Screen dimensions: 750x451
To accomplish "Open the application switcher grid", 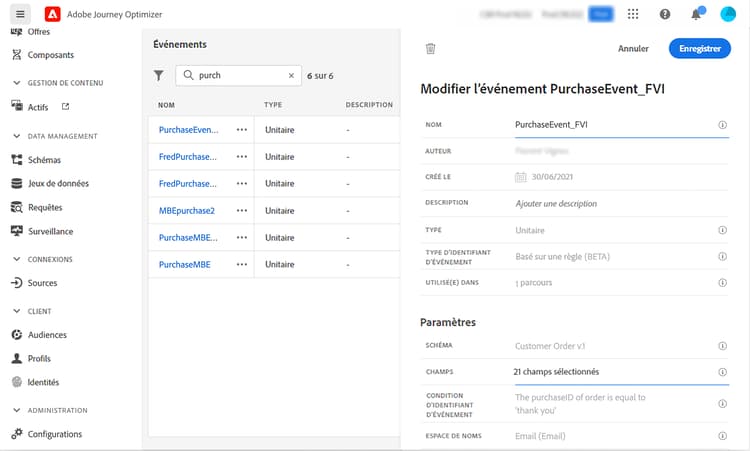I will pyautogui.click(x=632, y=14).
